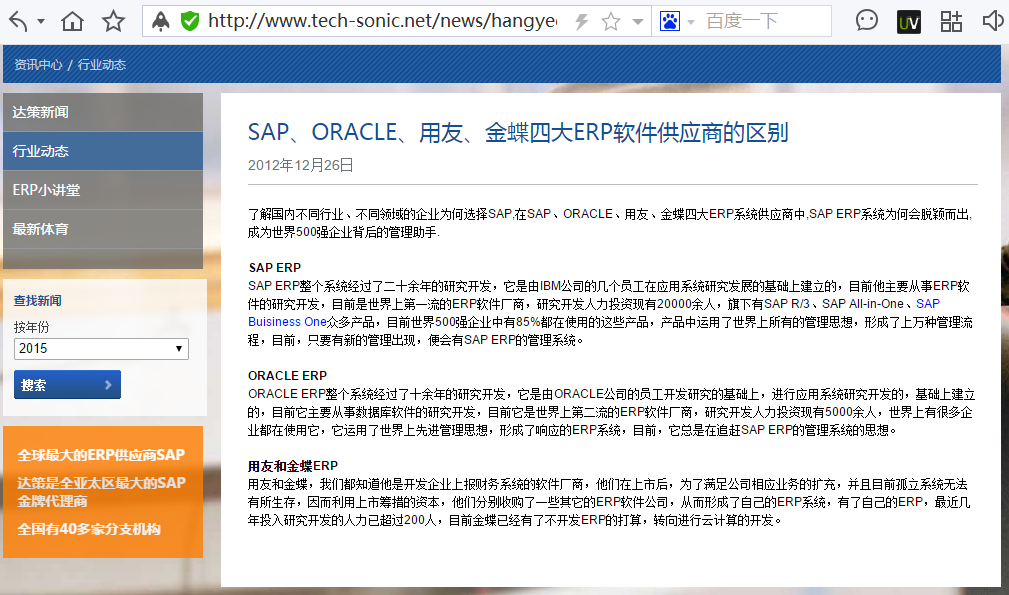Click the rocket icon in address bar
Viewport: 1009px width, 595px height.
coord(160,21)
